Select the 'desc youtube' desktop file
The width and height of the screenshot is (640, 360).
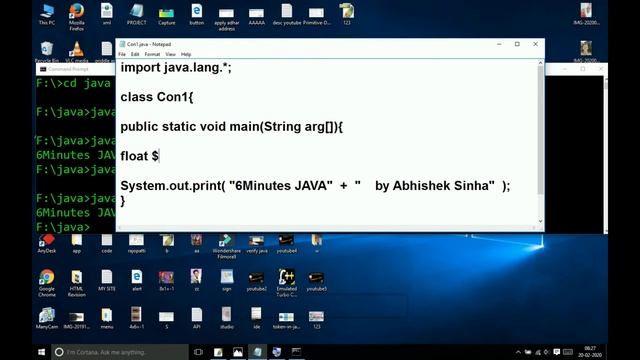[287, 14]
